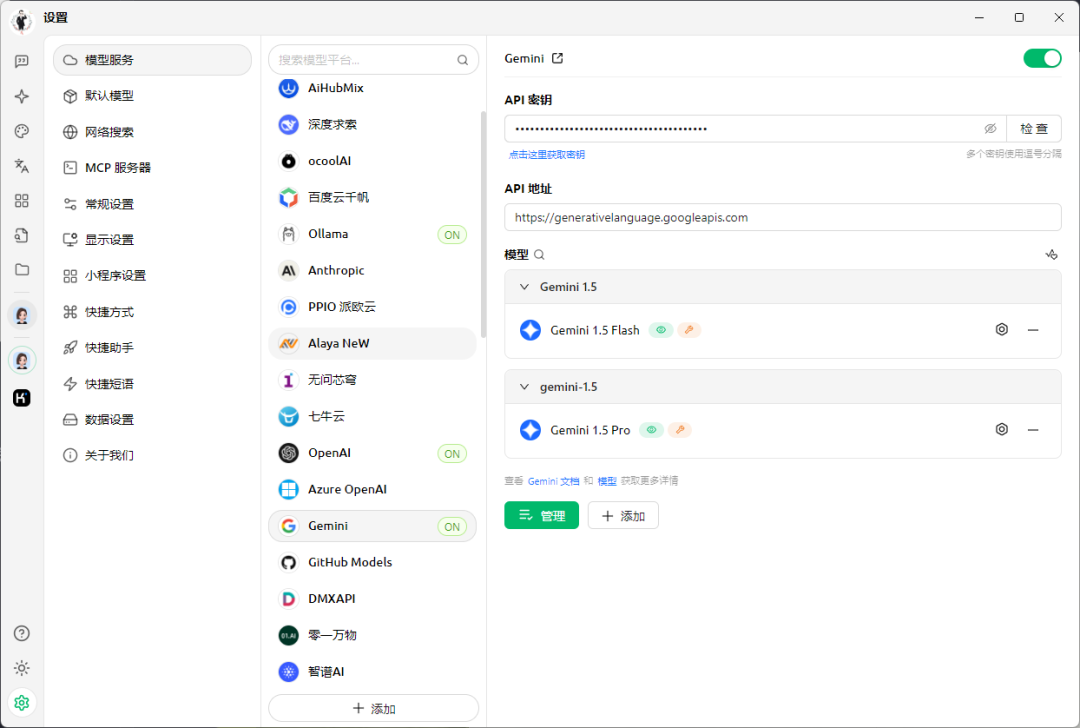Open settings gear for Gemini 1.5 Flash
The width and height of the screenshot is (1080, 728).
(1001, 330)
